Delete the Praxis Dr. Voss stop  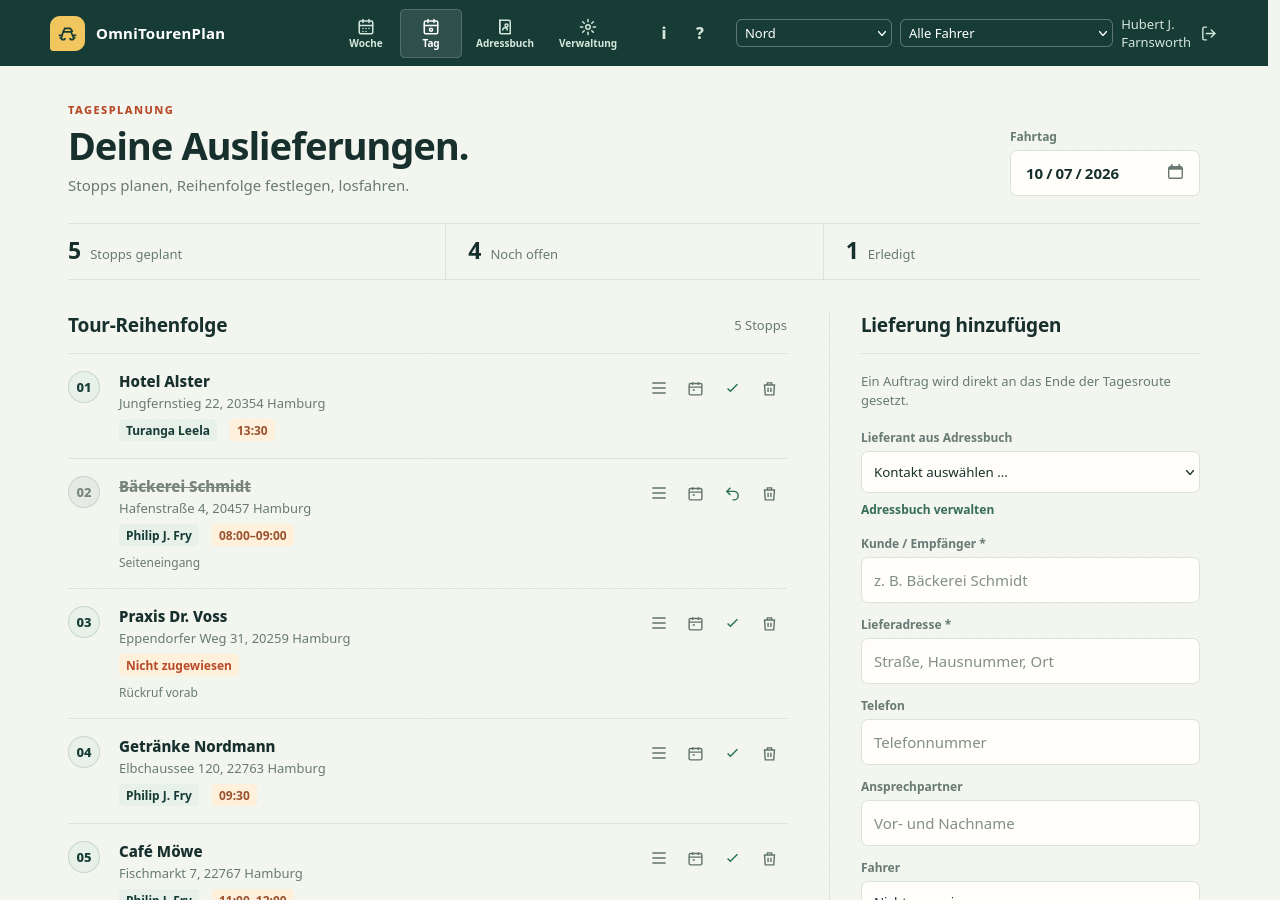point(769,623)
